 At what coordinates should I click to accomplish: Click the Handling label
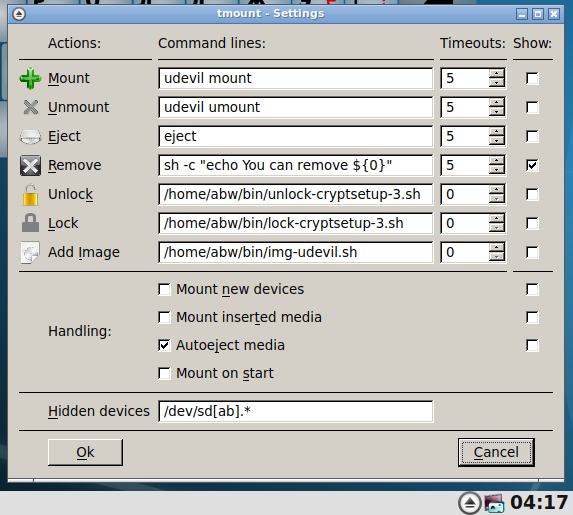tap(80, 332)
